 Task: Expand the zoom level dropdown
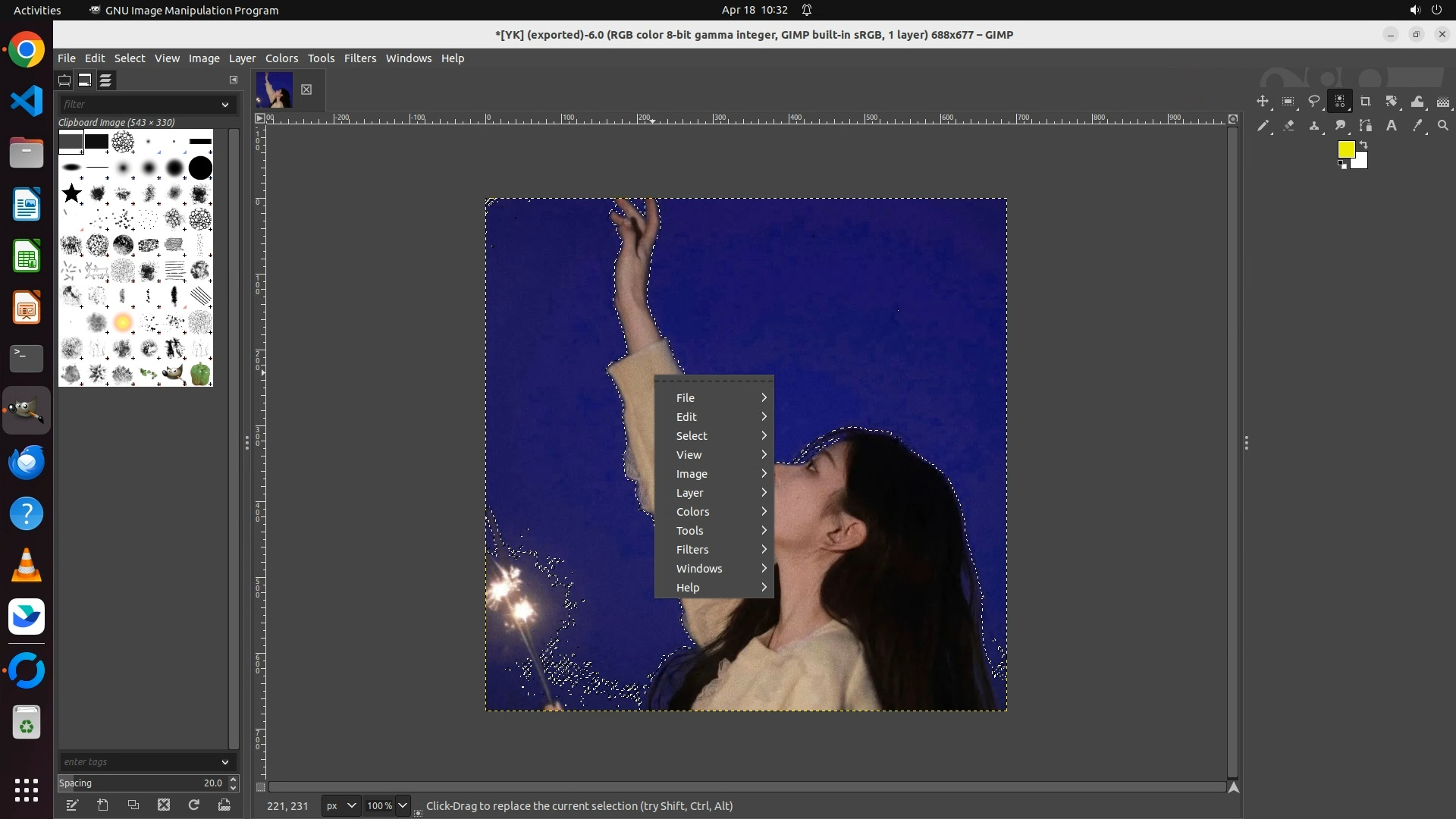coord(403,805)
